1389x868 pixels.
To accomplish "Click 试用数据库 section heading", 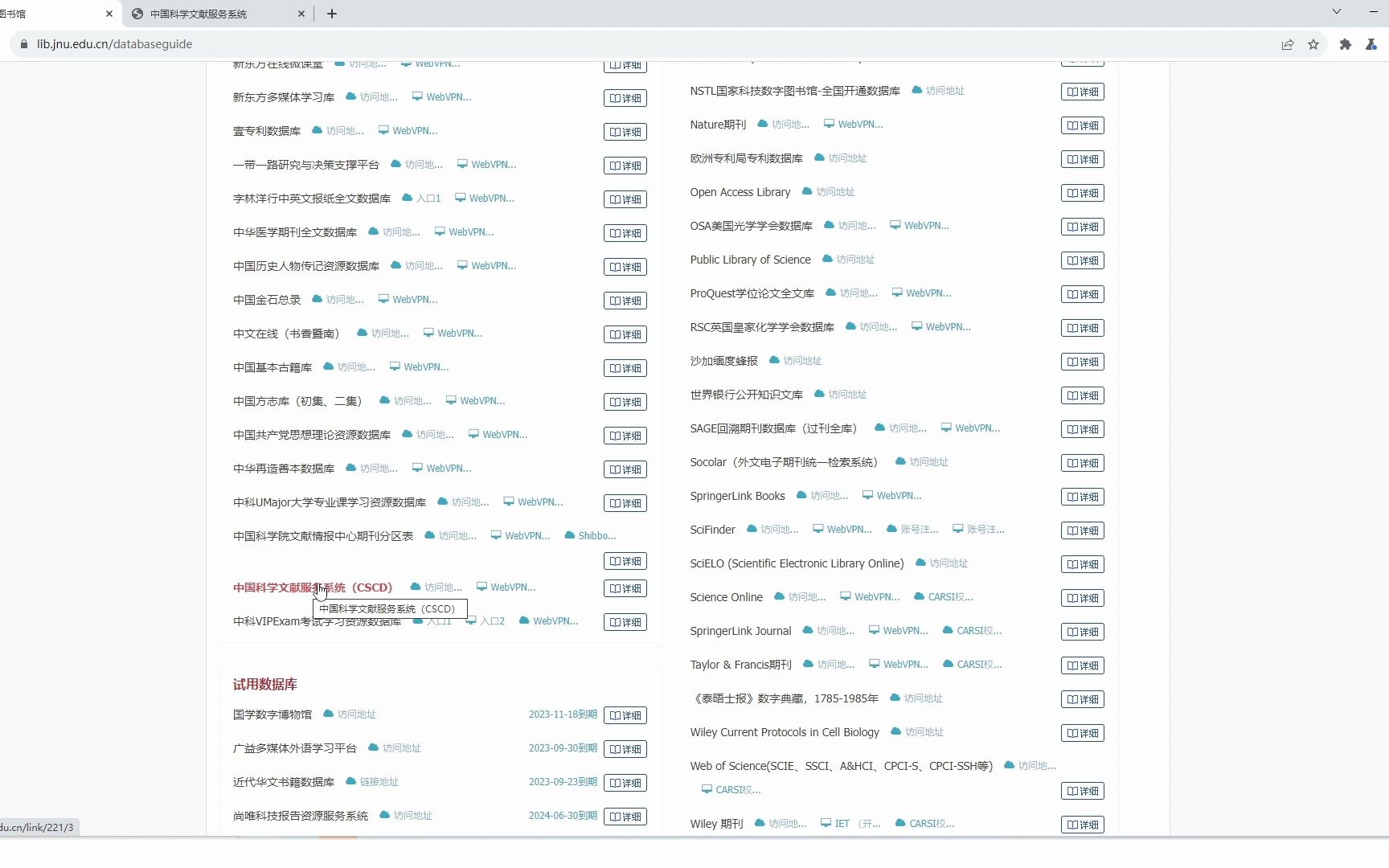I will [x=265, y=685].
